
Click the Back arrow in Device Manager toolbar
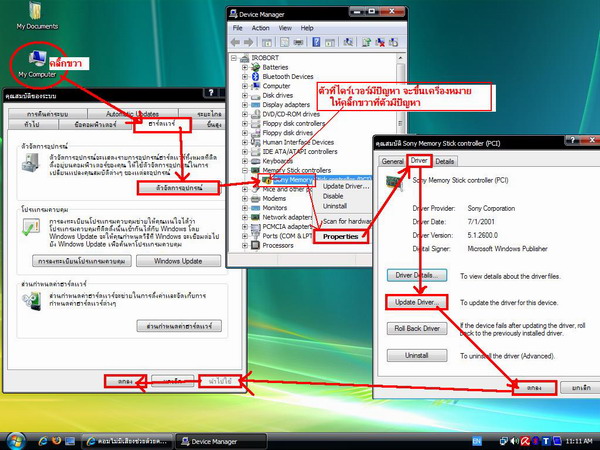point(235,42)
